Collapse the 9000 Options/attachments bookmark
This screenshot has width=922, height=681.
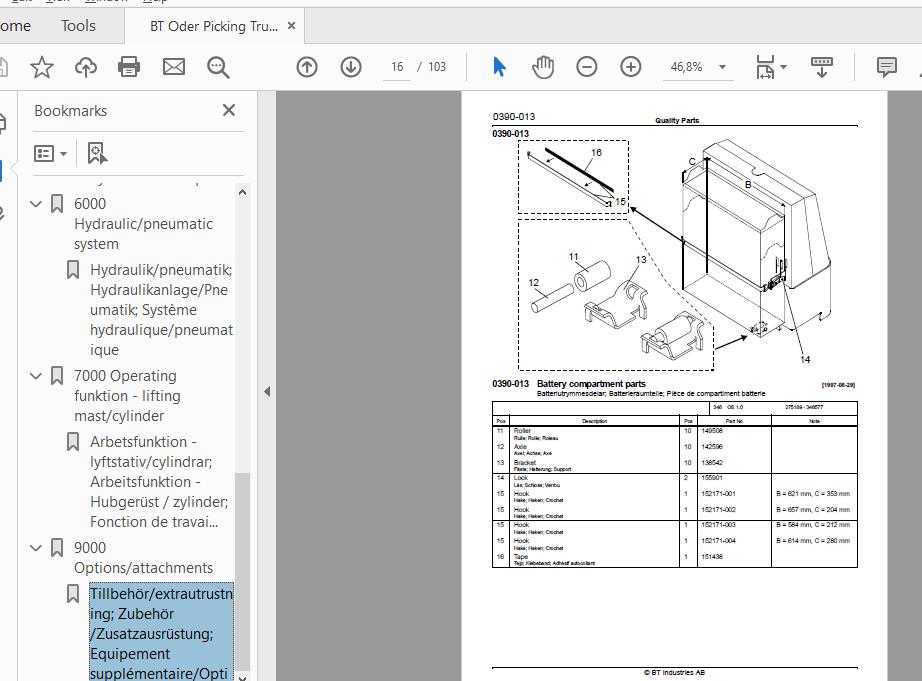[36, 548]
